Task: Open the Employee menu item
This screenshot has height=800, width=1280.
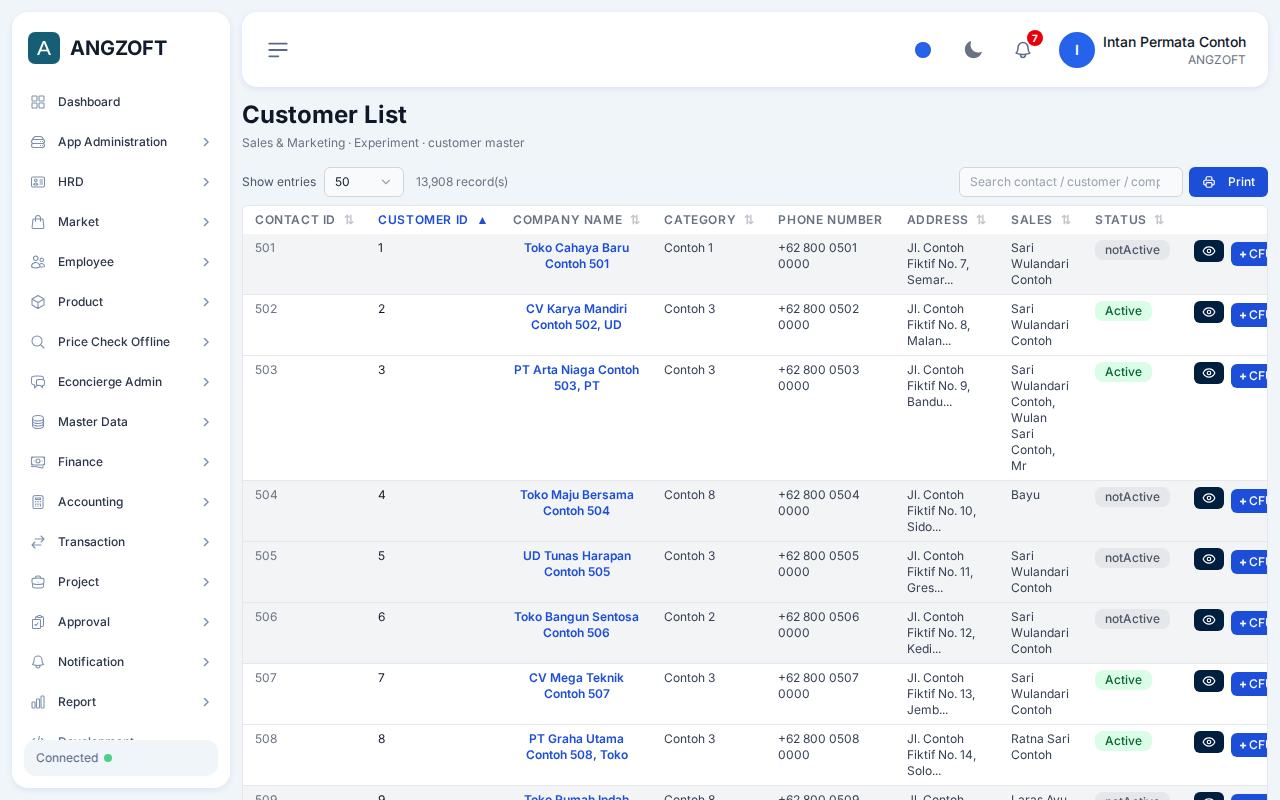Action: tap(121, 262)
